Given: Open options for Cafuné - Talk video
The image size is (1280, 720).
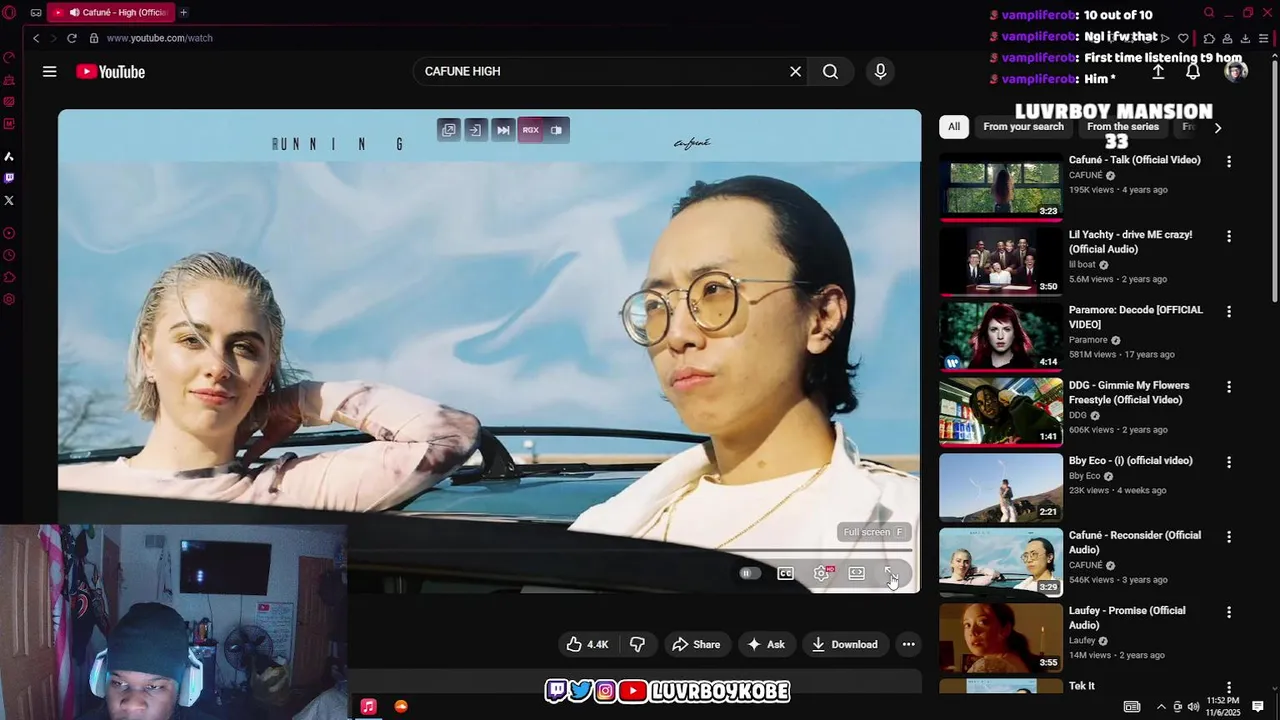Looking at the screenshot, I should click(x=1229, y=161).
